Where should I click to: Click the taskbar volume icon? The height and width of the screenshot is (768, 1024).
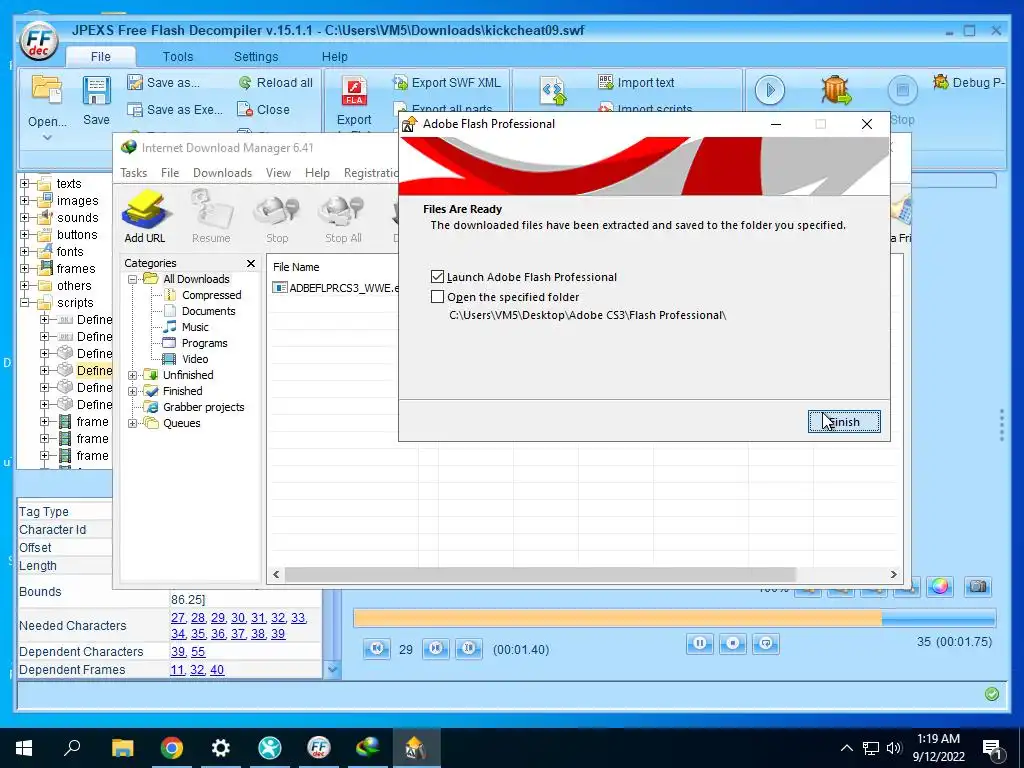pyautogui.click(x=894, y=748)
